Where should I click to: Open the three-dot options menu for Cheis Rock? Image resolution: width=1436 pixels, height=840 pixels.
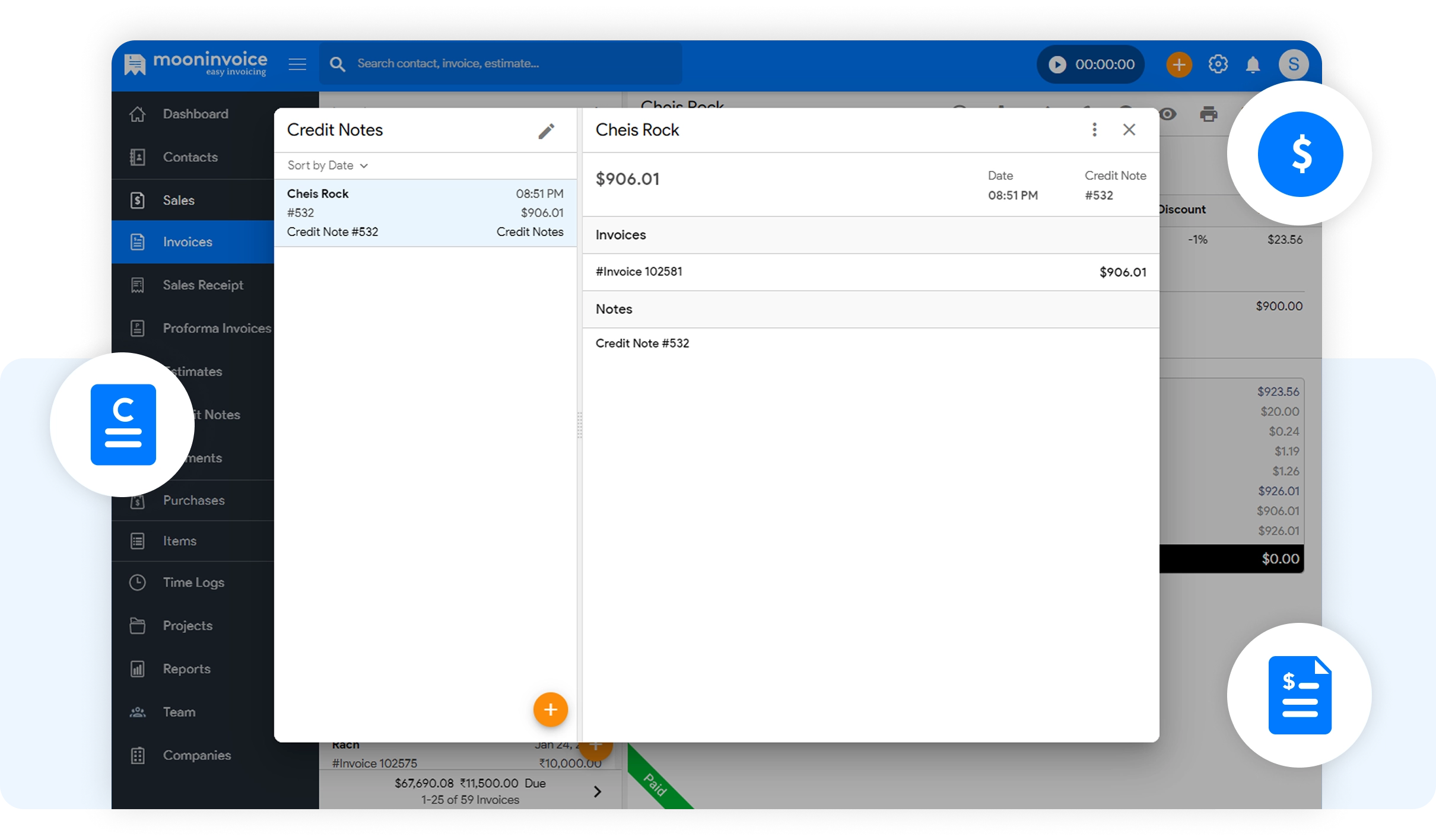1094,129
